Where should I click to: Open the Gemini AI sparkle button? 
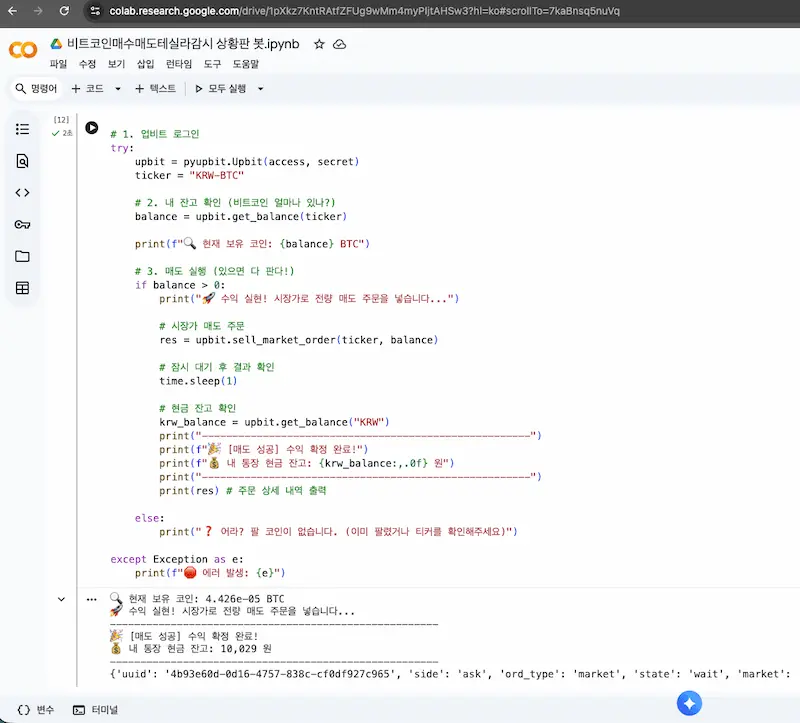click(689, 704)
